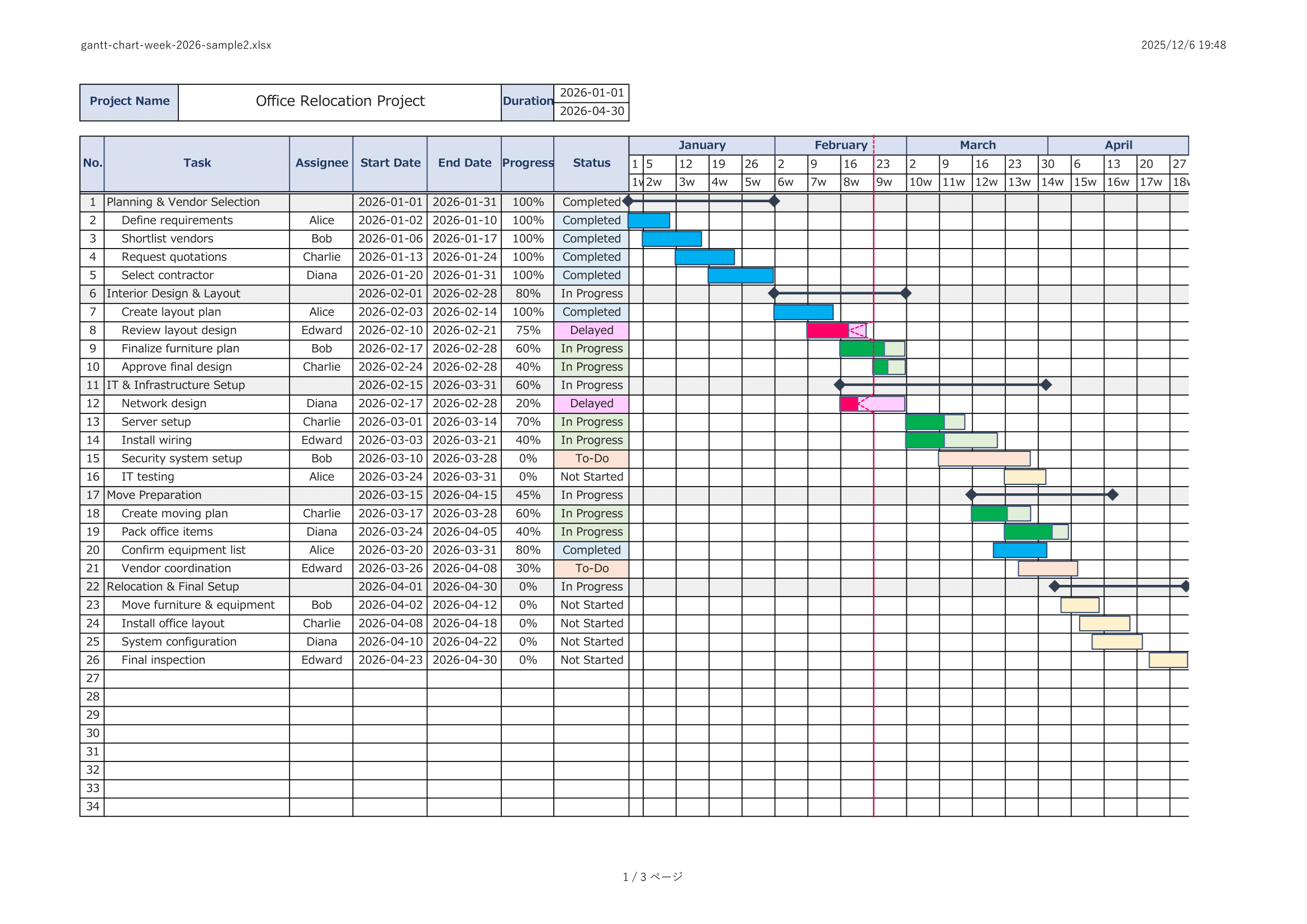Screen dimensions: 1307x924
Task: Select the 'Completed' status for Select contractor
Action: pyautogui.click(x=590, y=275)
